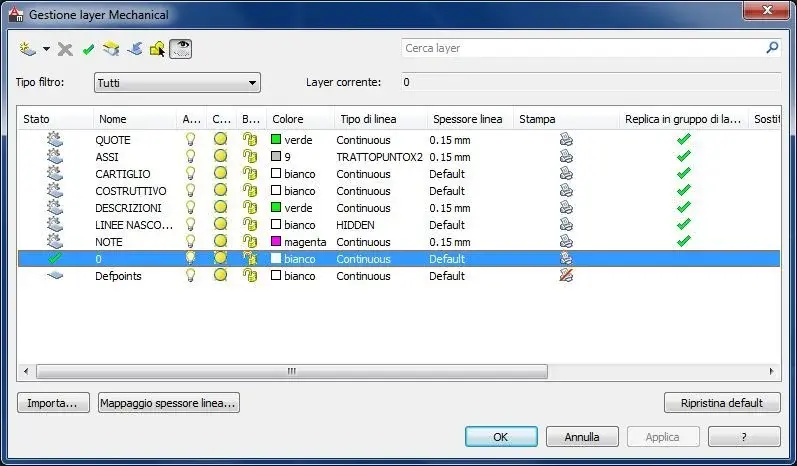Viewport: 797px width, 466px height.
Task: Toggle the printer icon for ASSI layer
Action: click(x=566, y=157)
